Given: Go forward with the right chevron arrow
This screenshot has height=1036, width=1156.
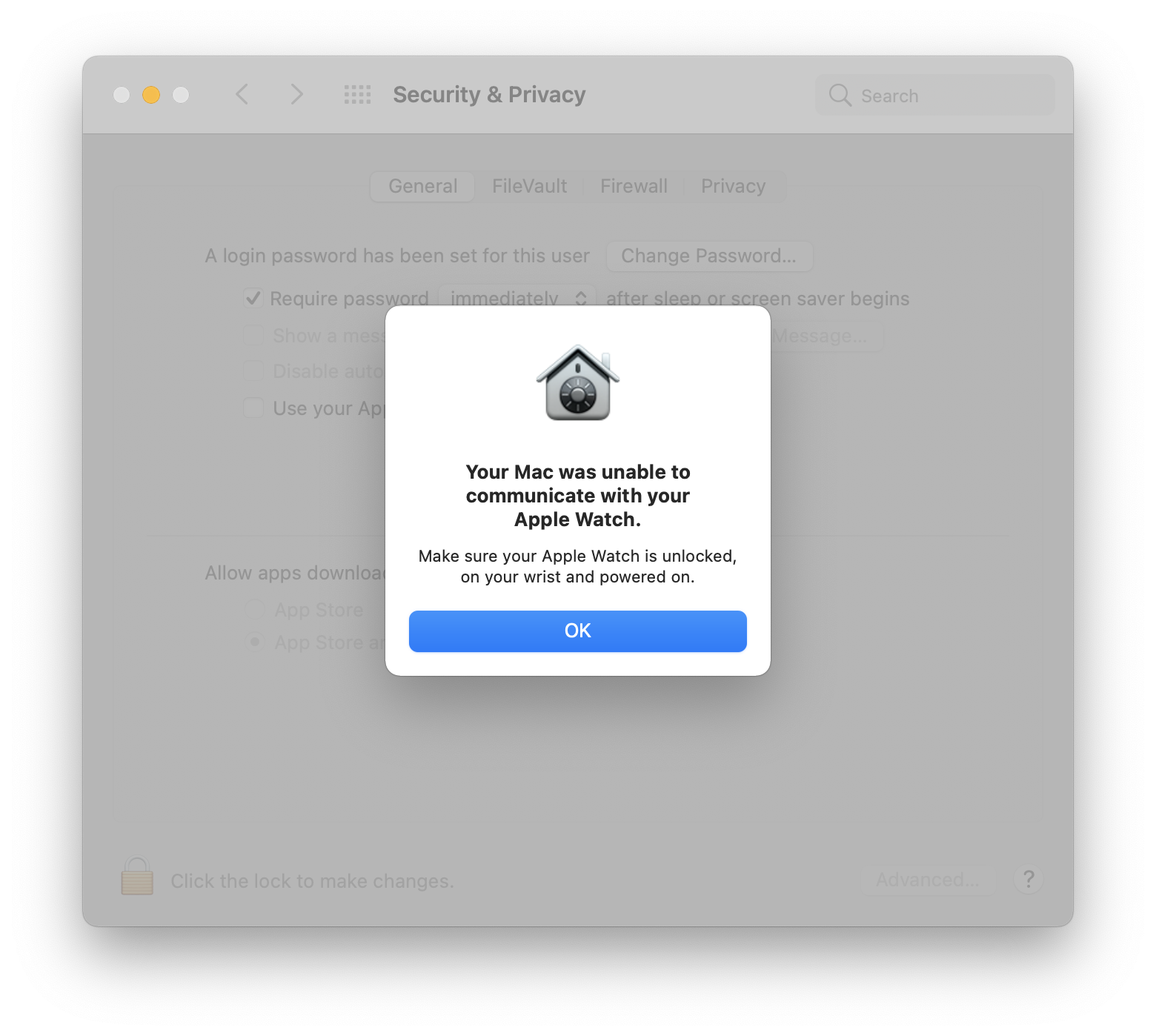Looking at the screenshot, I should pyautogui.click(x=296, y=94).
